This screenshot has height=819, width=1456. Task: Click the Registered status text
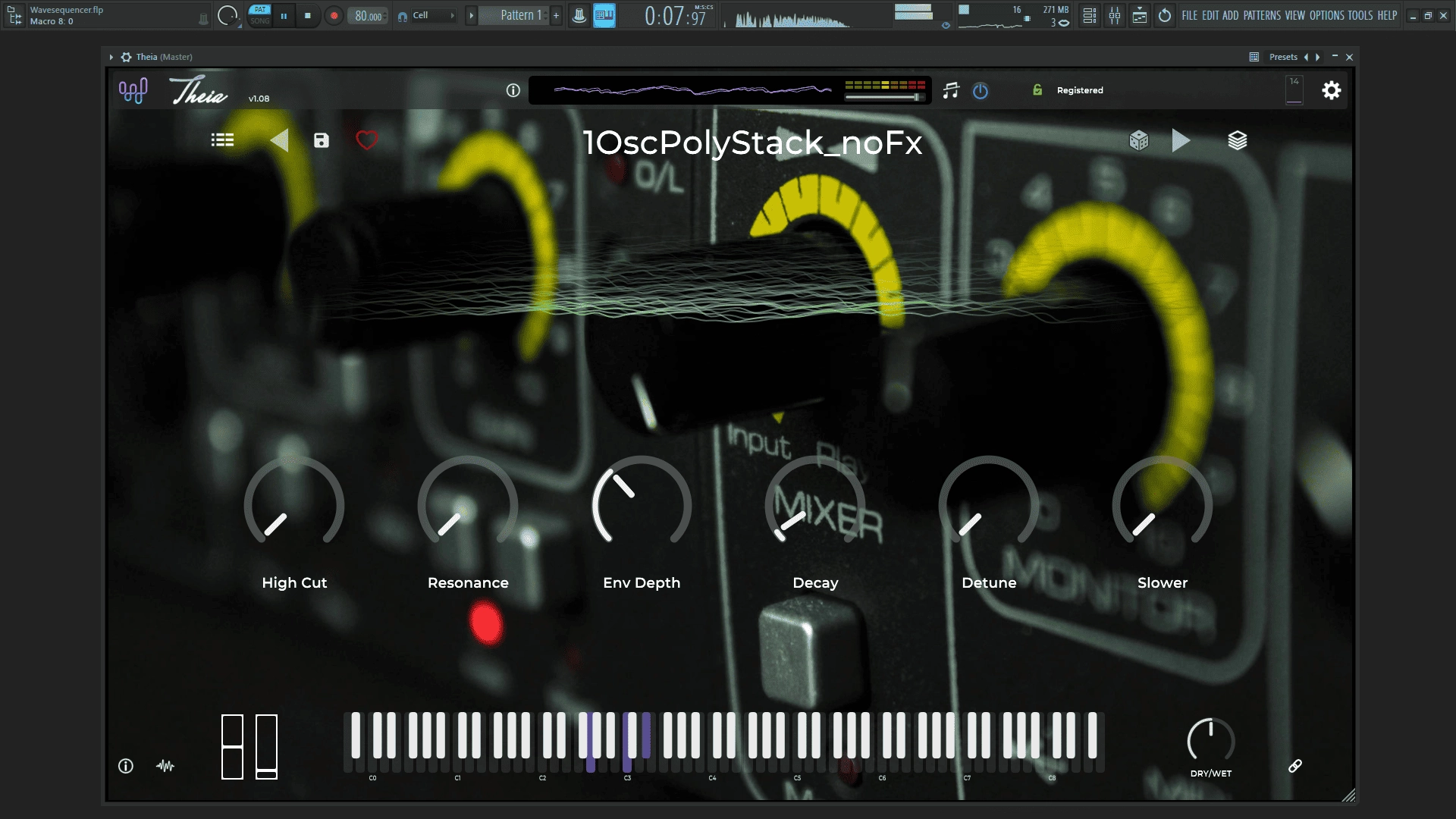point(1080,90)
